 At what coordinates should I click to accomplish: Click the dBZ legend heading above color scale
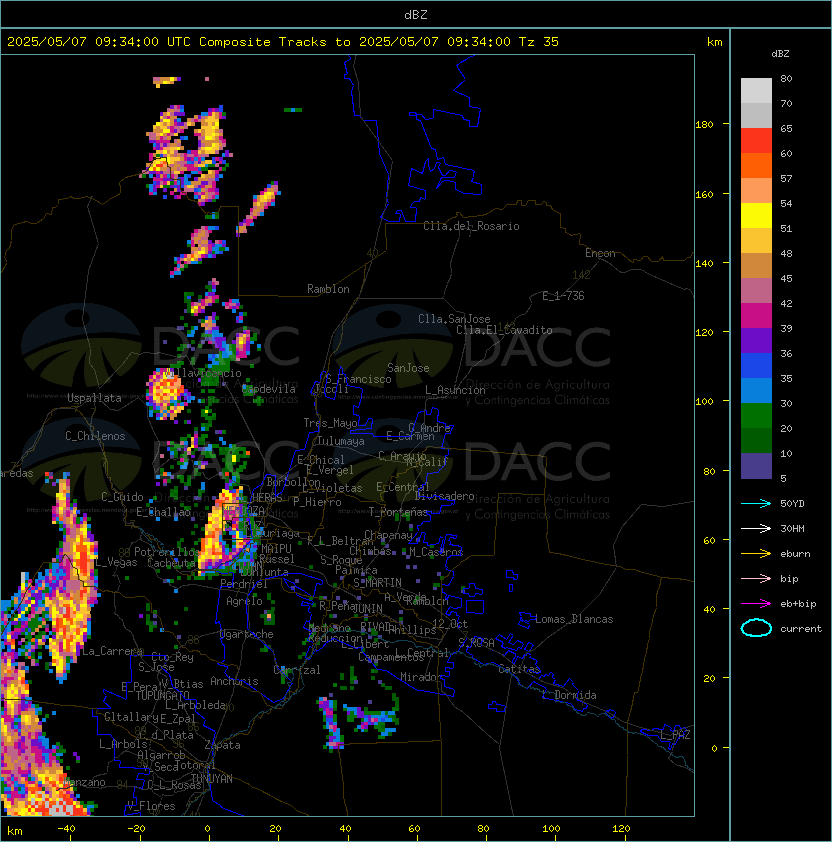[780, 54]
